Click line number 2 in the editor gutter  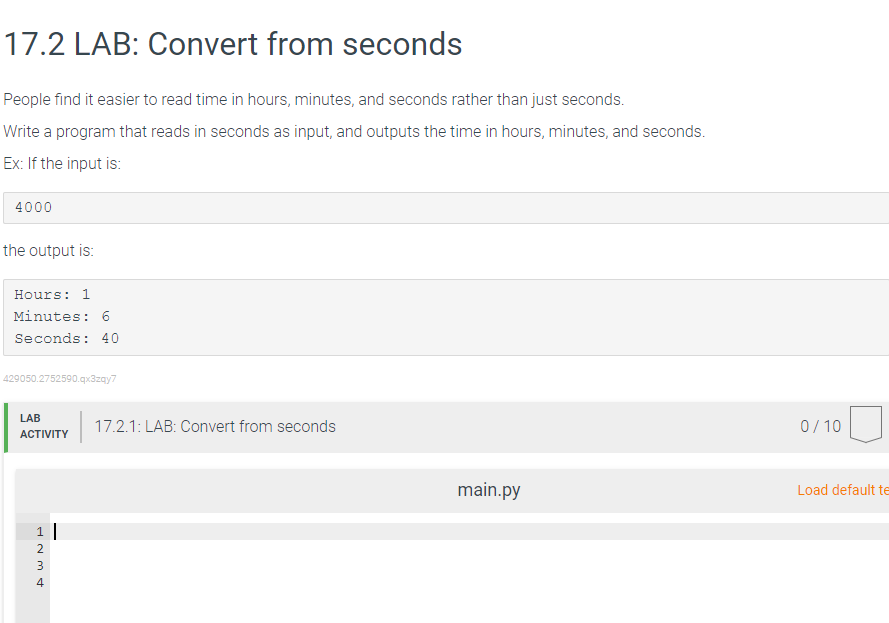point(38,548)
